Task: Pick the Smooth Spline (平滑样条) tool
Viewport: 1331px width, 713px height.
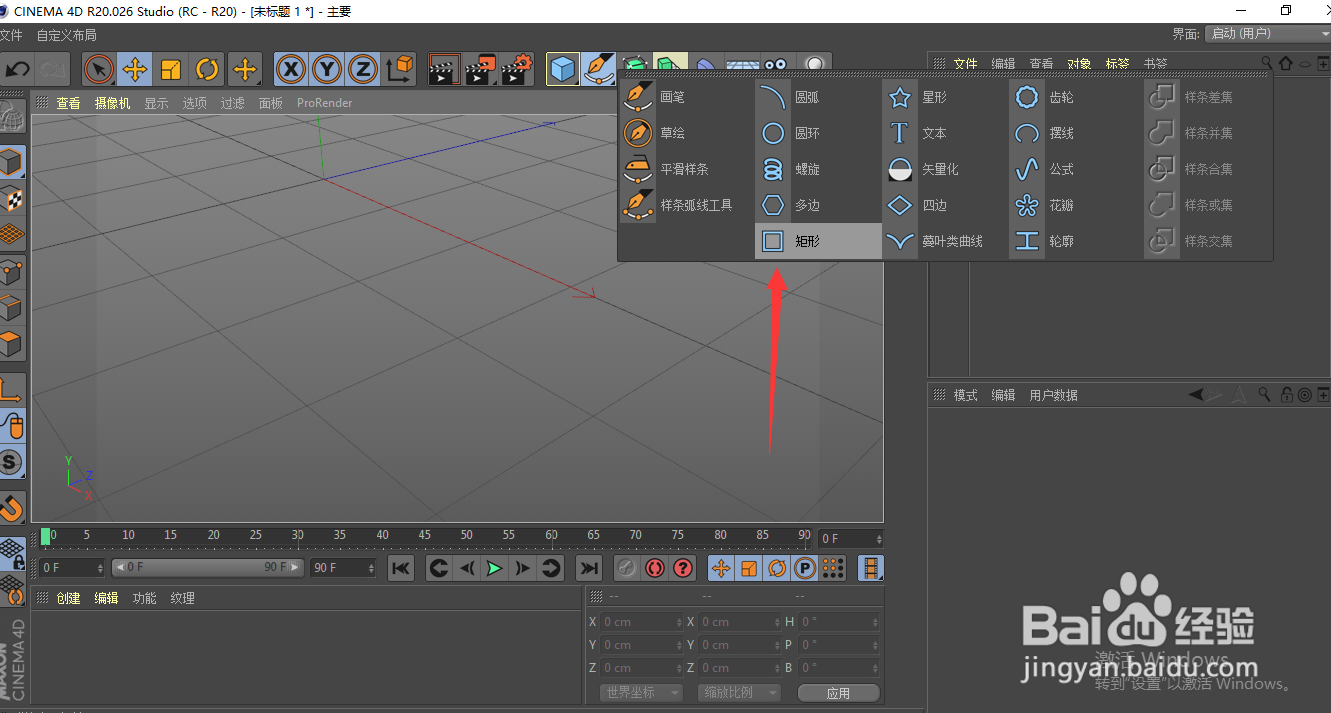Action: 686,169
